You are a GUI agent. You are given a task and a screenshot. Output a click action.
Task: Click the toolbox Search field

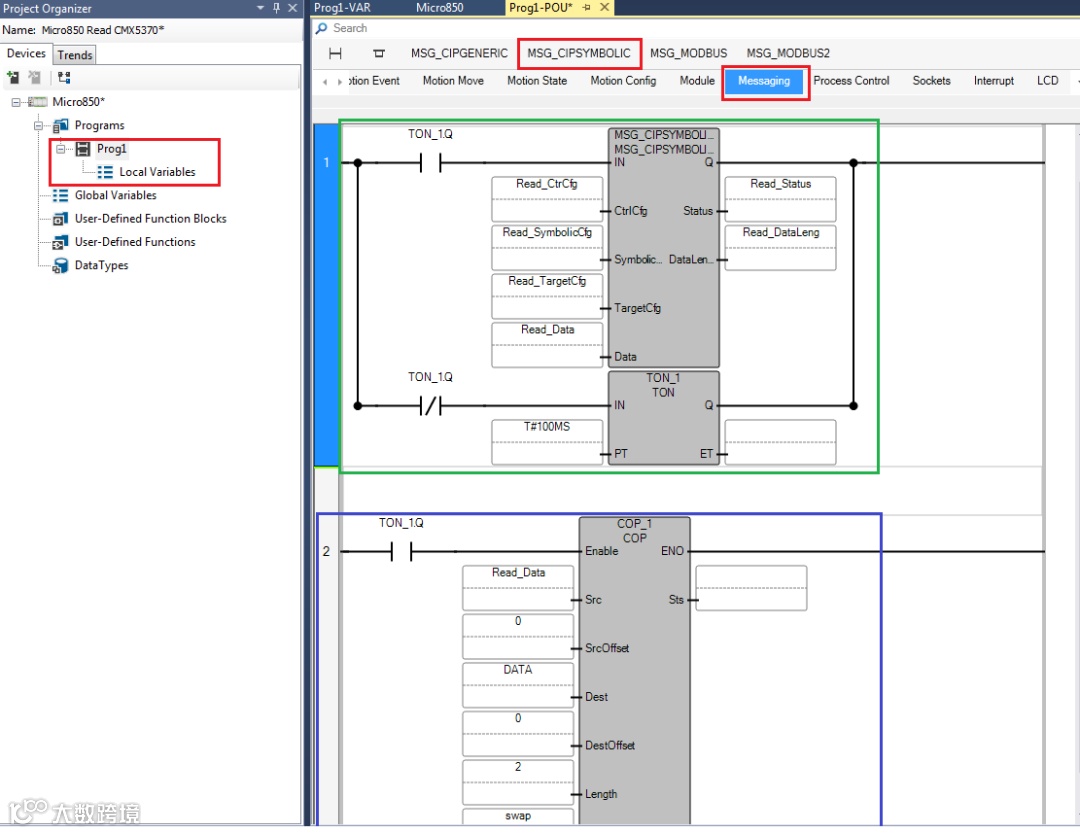coord(696,28)
